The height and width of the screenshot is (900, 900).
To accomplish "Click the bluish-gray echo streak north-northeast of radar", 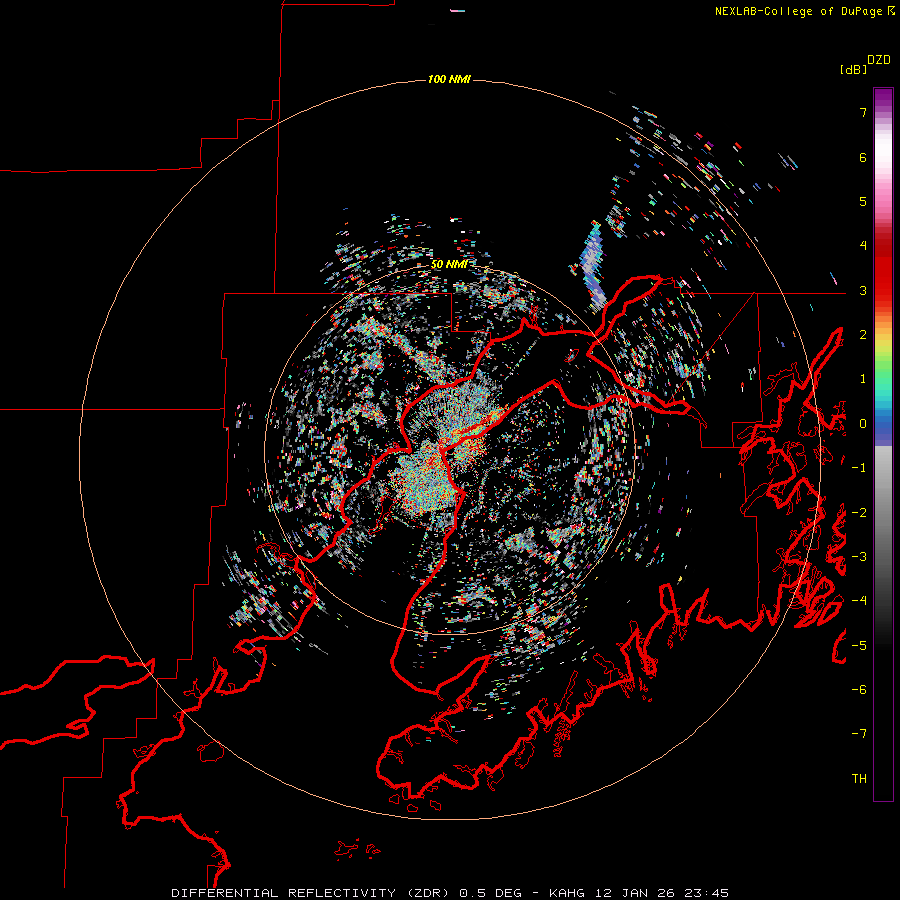I will click(x=594, y=264).
